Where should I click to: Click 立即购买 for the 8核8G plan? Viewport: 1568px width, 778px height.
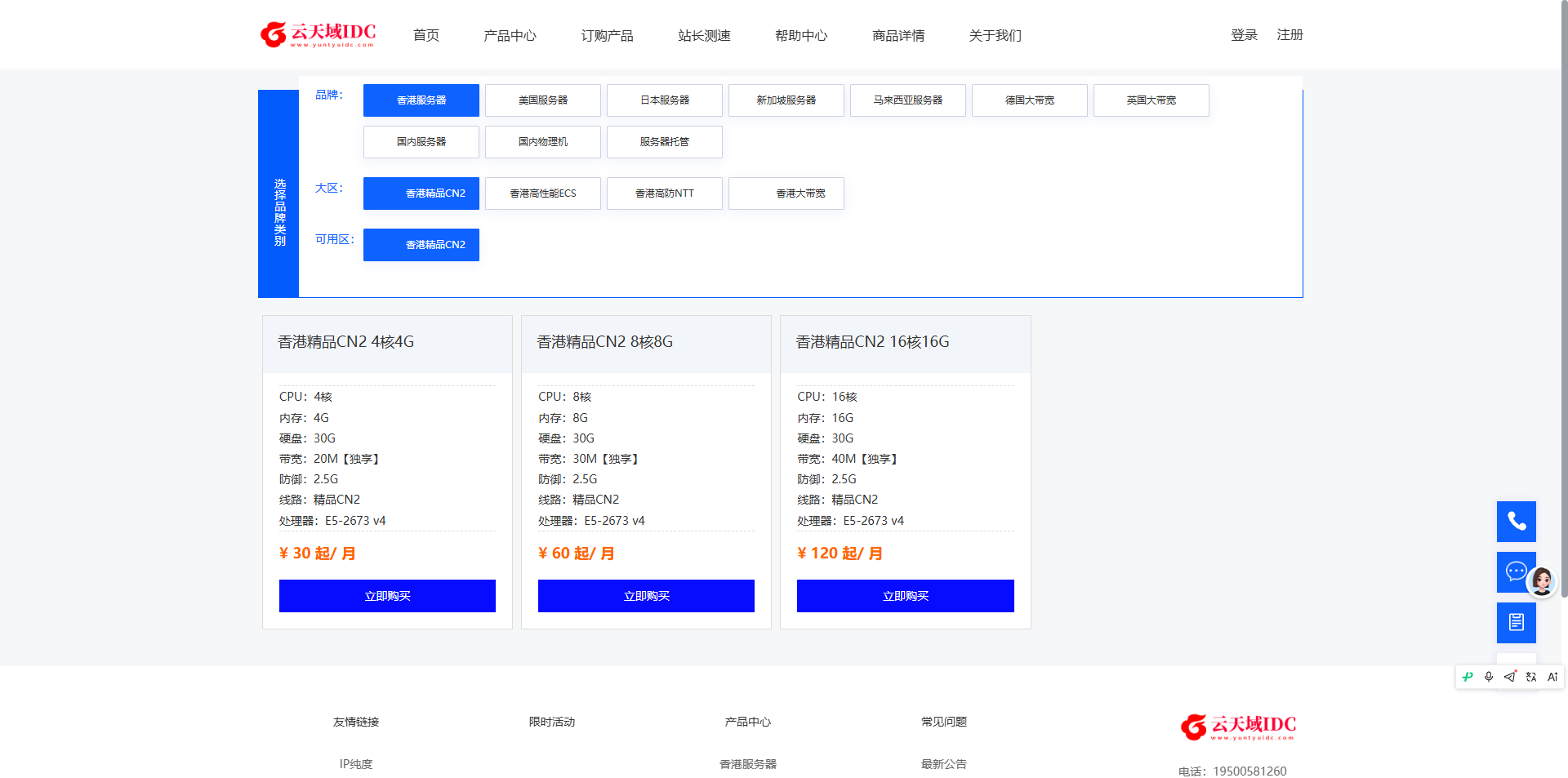coord(646,596)
